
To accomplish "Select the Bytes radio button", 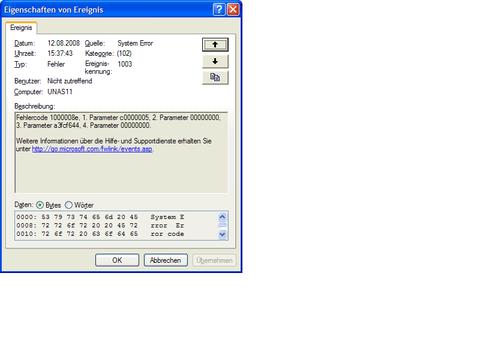I will pyautogui.click(x=40, y=205).
